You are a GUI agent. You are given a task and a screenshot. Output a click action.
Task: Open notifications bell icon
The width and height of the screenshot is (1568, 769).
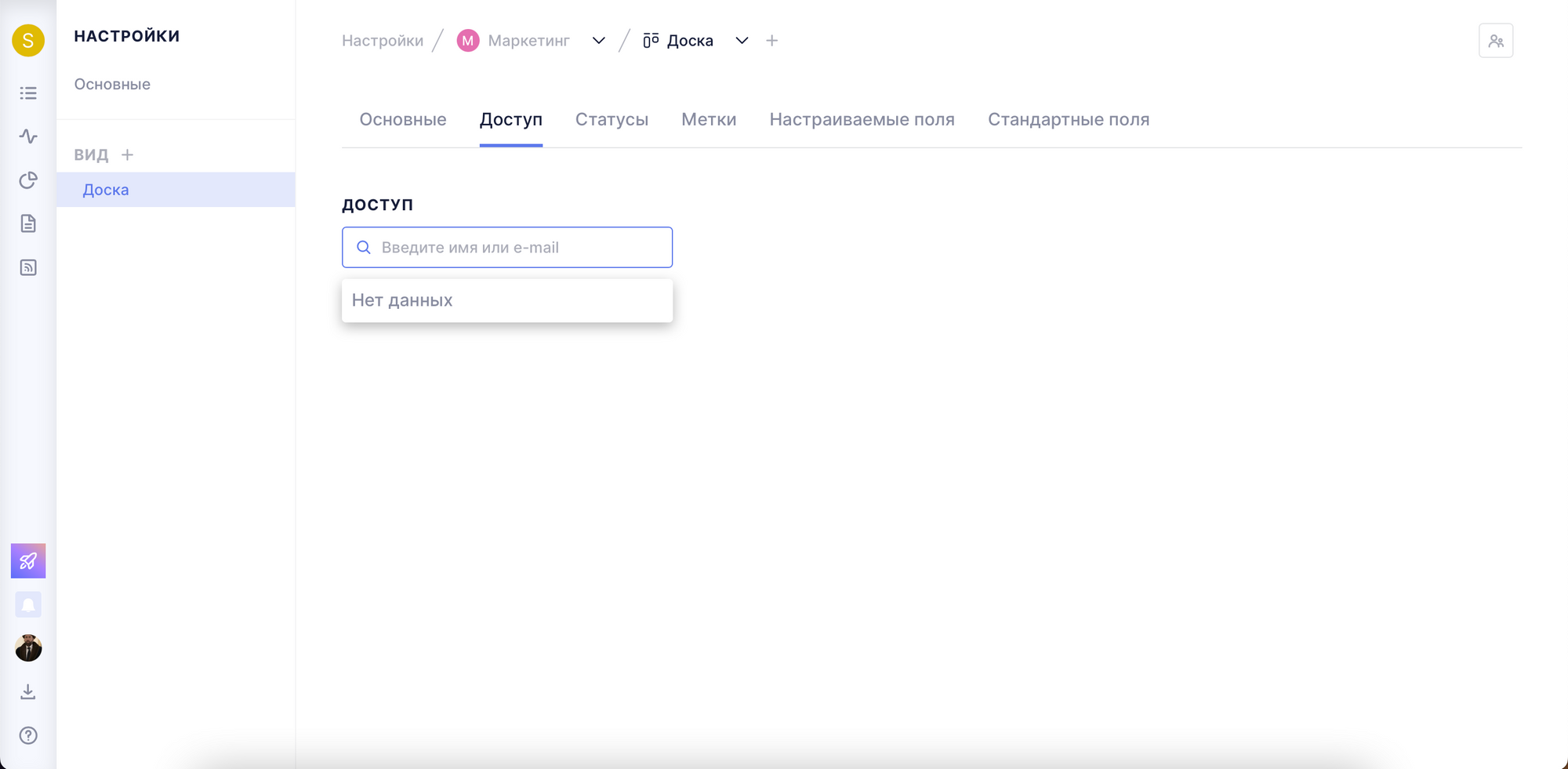(28, 604)
